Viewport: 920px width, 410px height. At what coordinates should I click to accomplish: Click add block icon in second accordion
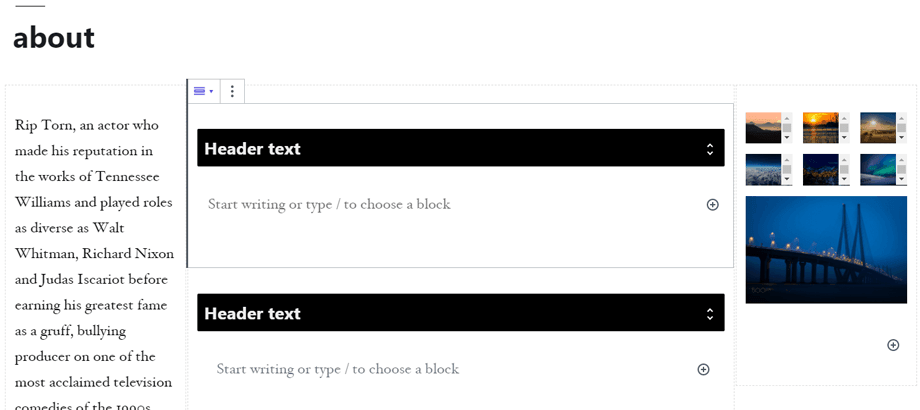(703, 369)
